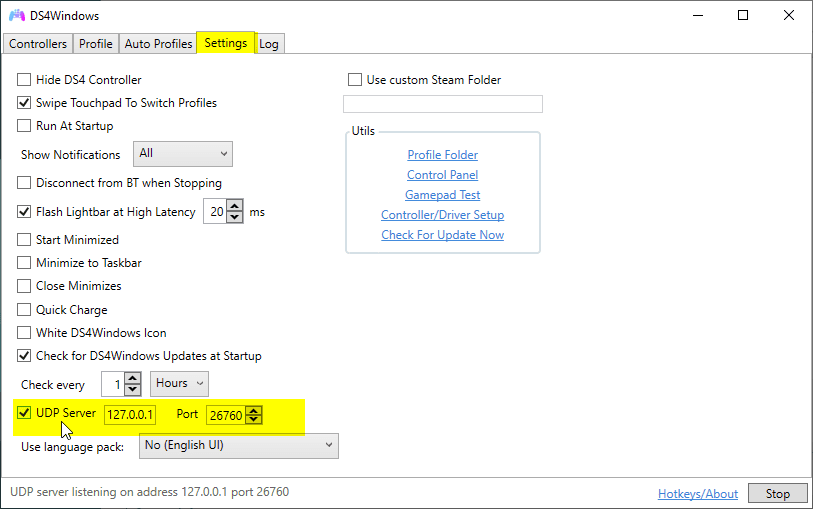
Task: Enable Hide DS4 Controller checkbox
Action: click(25, 80)
